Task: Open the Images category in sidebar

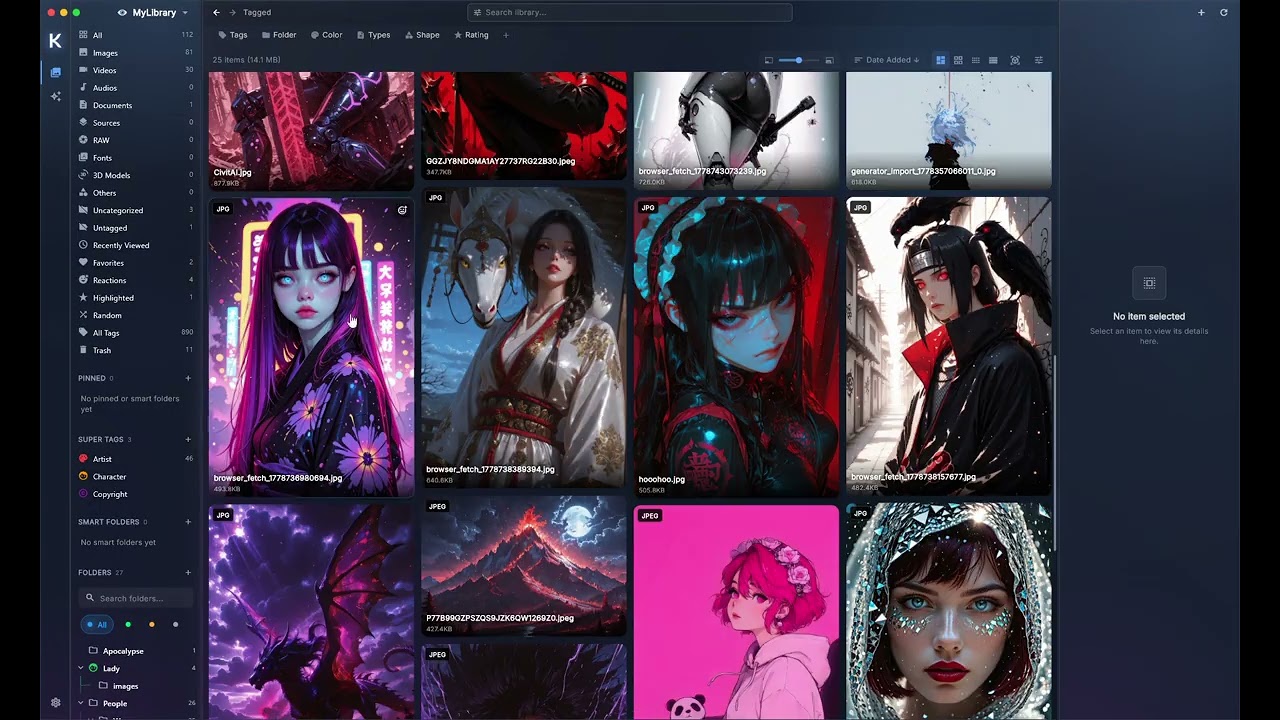Action: coord(136,53)
